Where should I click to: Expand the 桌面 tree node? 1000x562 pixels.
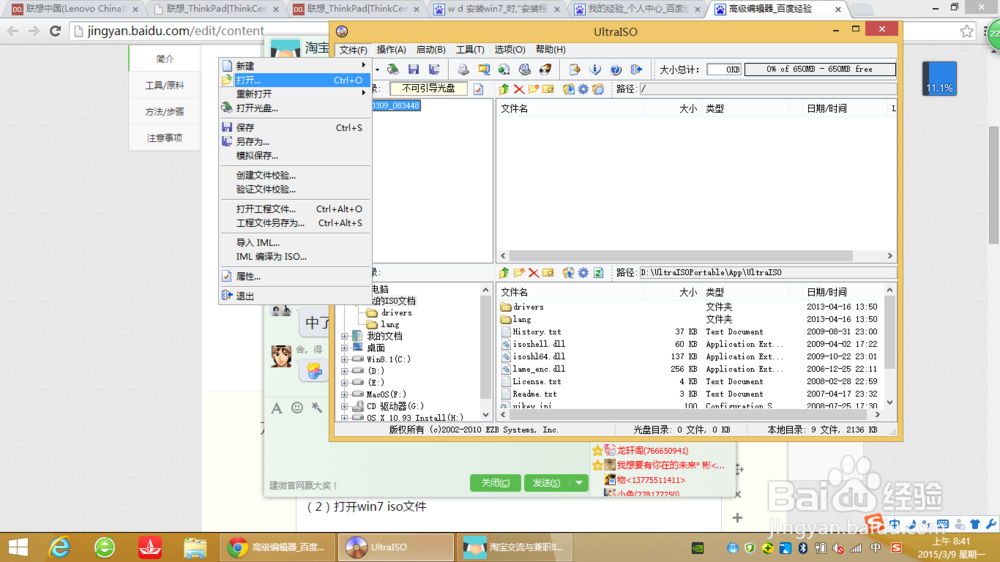[344, 348]
